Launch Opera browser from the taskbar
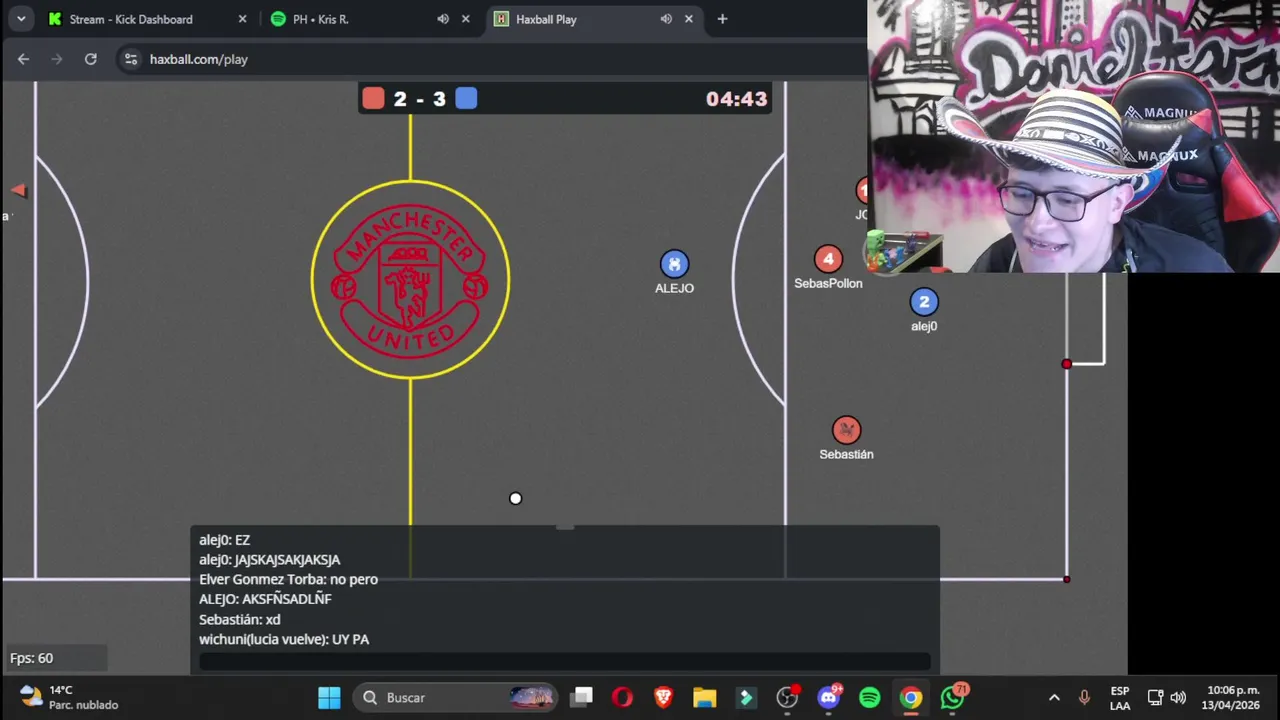Viewport: 1280px width, 720px height. coord(622,697)
